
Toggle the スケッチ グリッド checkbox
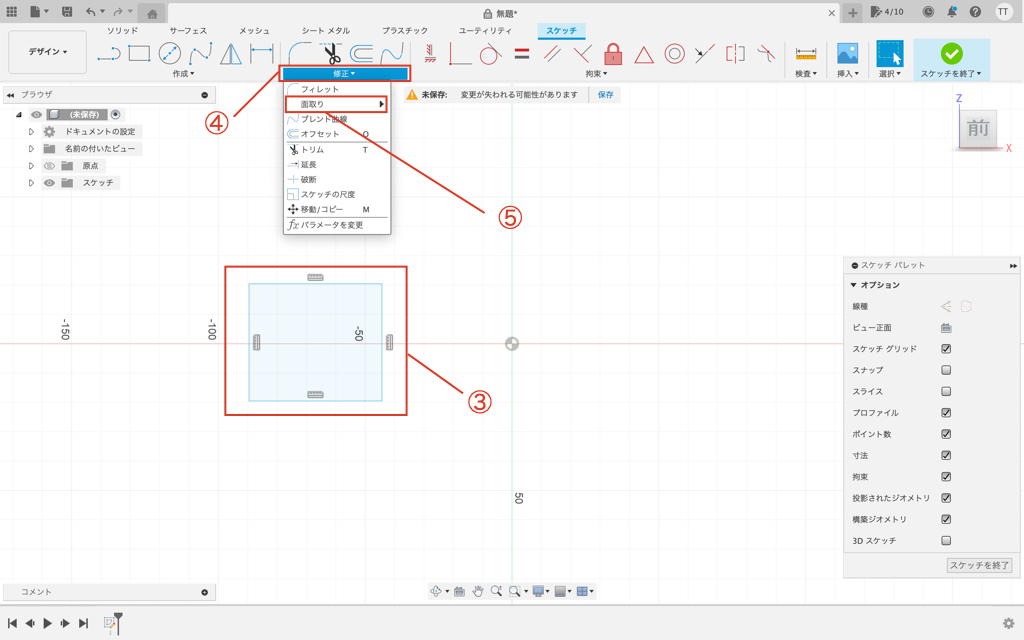pyautogui.click(x=946, y=349)
